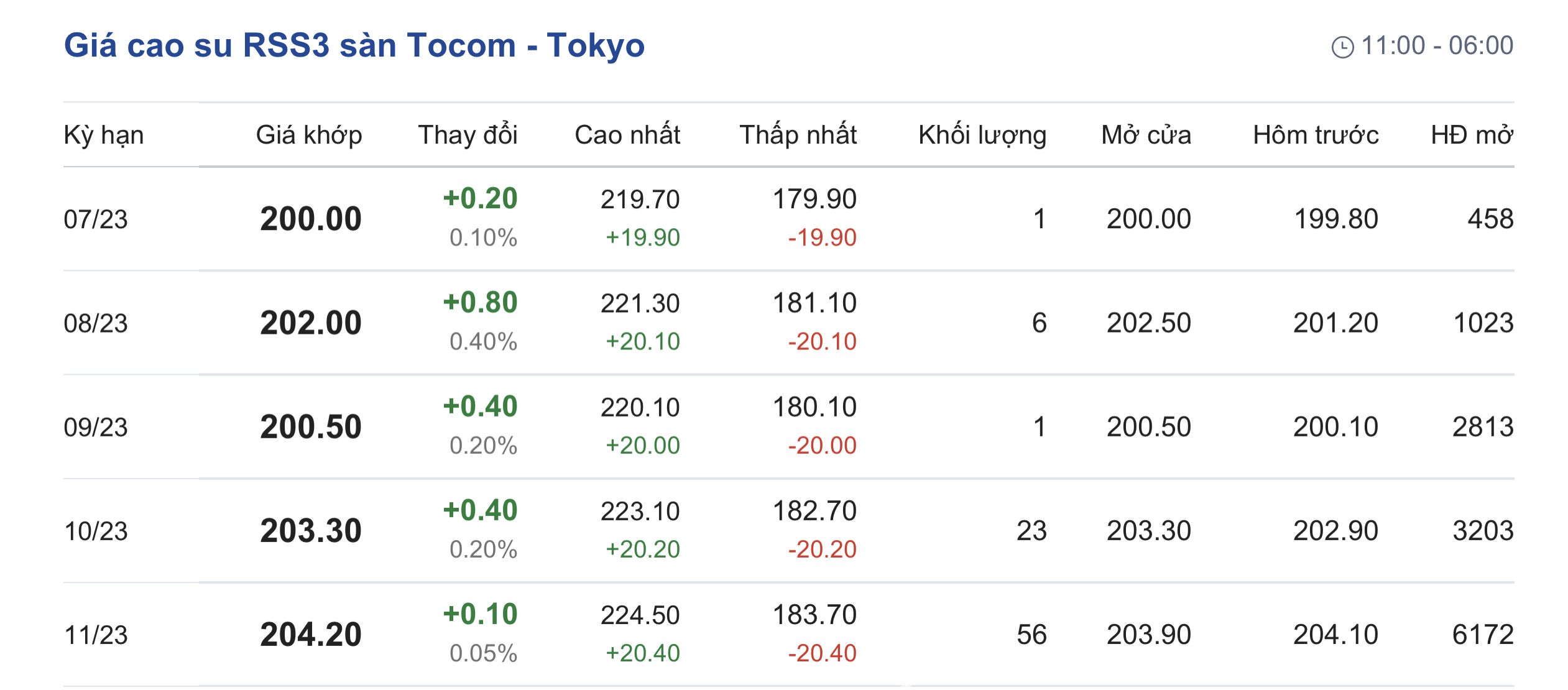Click the clock icon beside trading hours
Screen dimensions: 1568x690
point(1342,47)
